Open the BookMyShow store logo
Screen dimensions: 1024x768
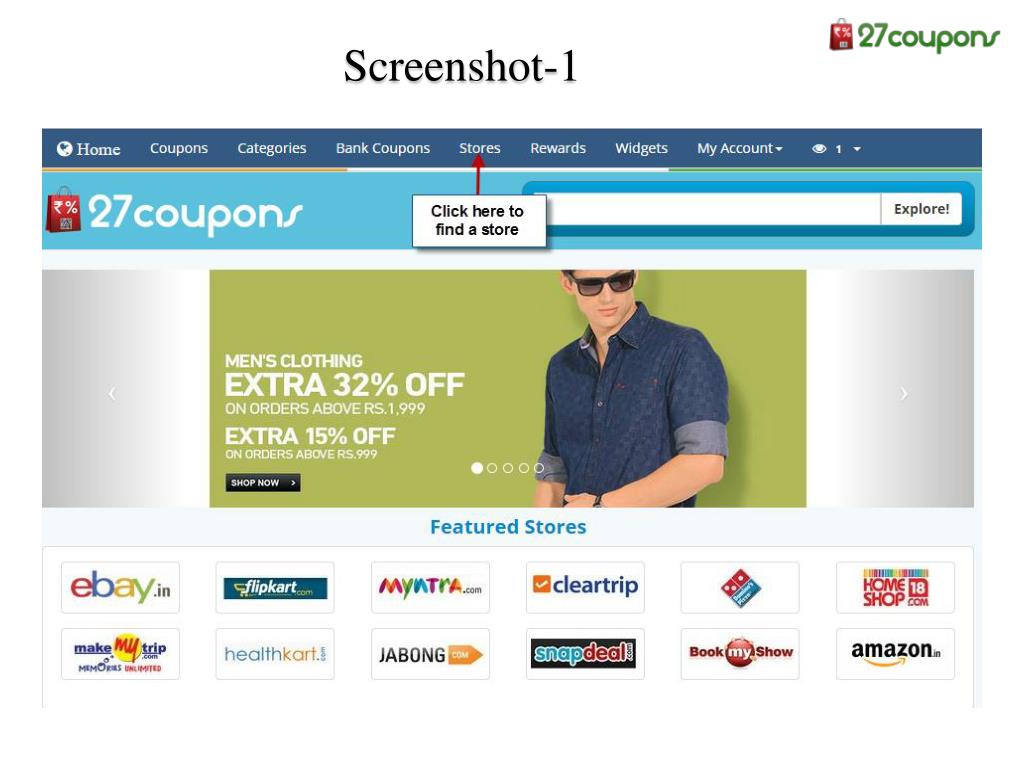pyautogui.click(x=740, y=654)
